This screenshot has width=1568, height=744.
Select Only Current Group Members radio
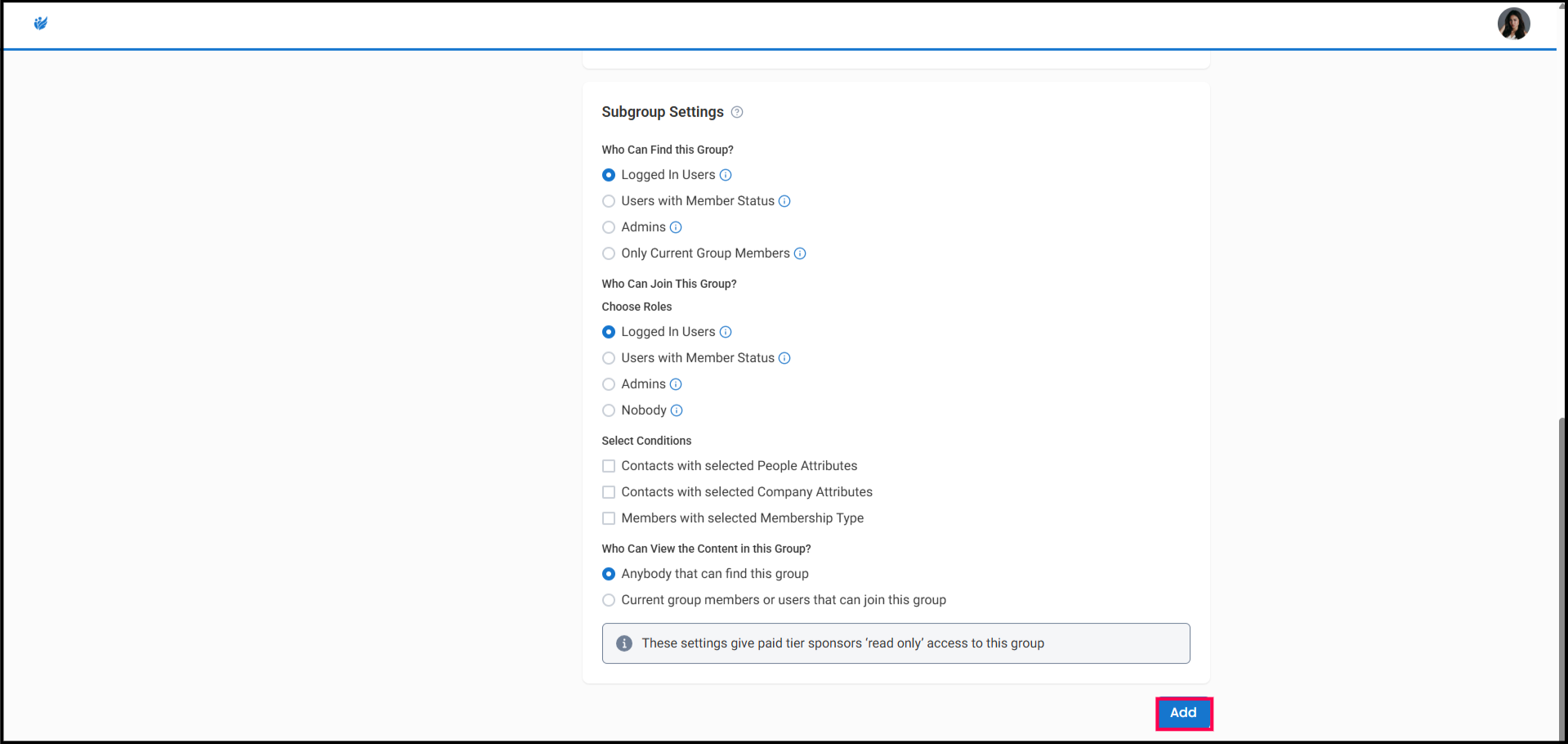pos(609,253)
